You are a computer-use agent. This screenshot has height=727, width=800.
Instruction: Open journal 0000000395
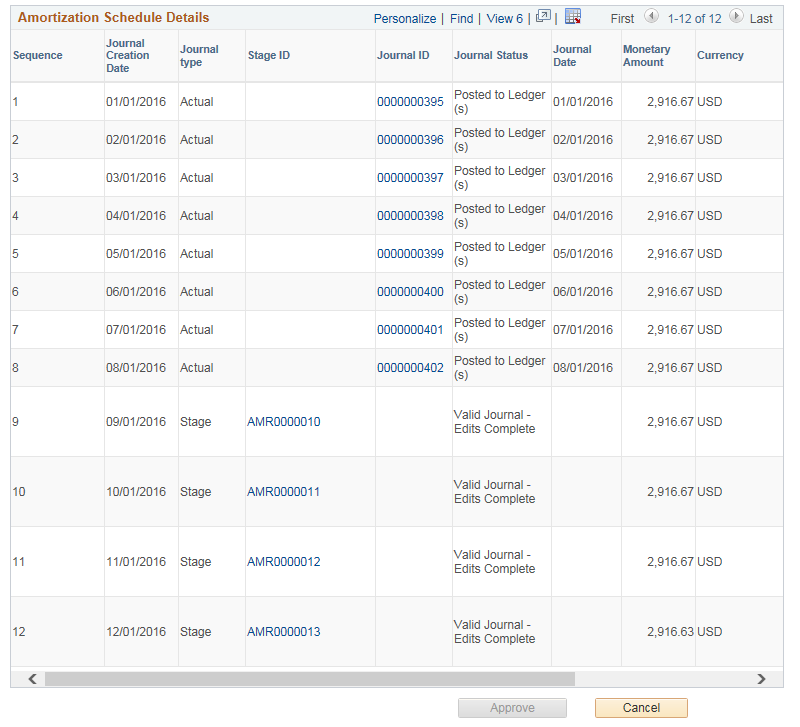click(410, 102)
